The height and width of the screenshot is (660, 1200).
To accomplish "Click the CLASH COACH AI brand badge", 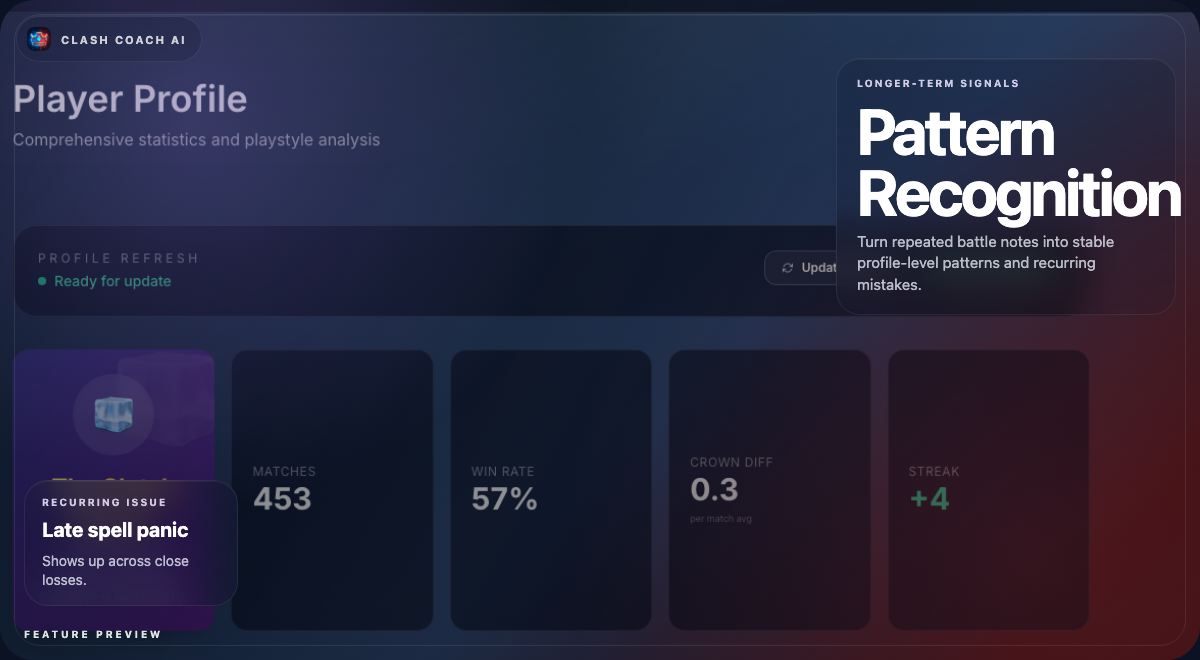I will point(107,39).
